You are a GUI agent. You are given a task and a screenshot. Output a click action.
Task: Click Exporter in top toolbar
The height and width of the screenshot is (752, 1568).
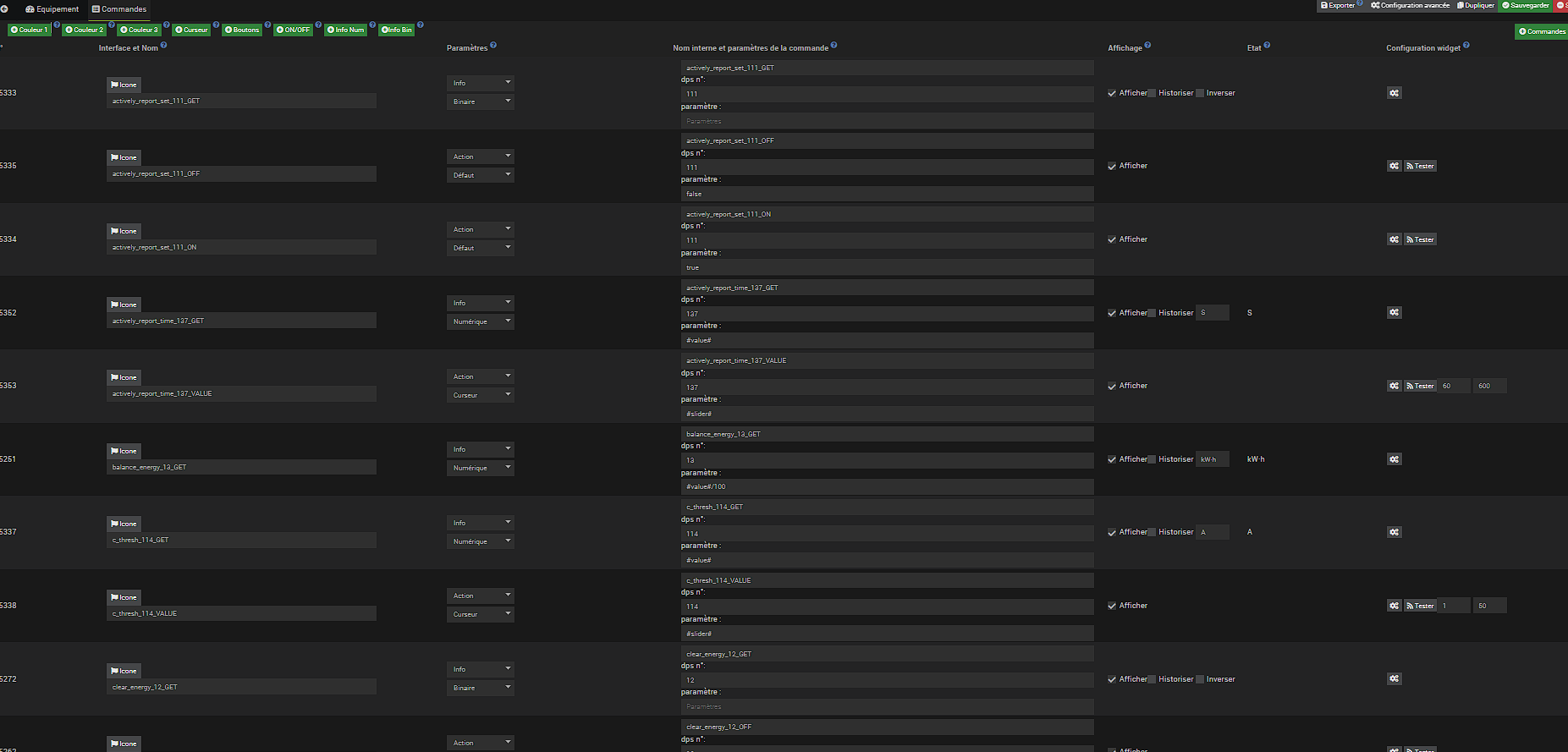pos(1338,5)
